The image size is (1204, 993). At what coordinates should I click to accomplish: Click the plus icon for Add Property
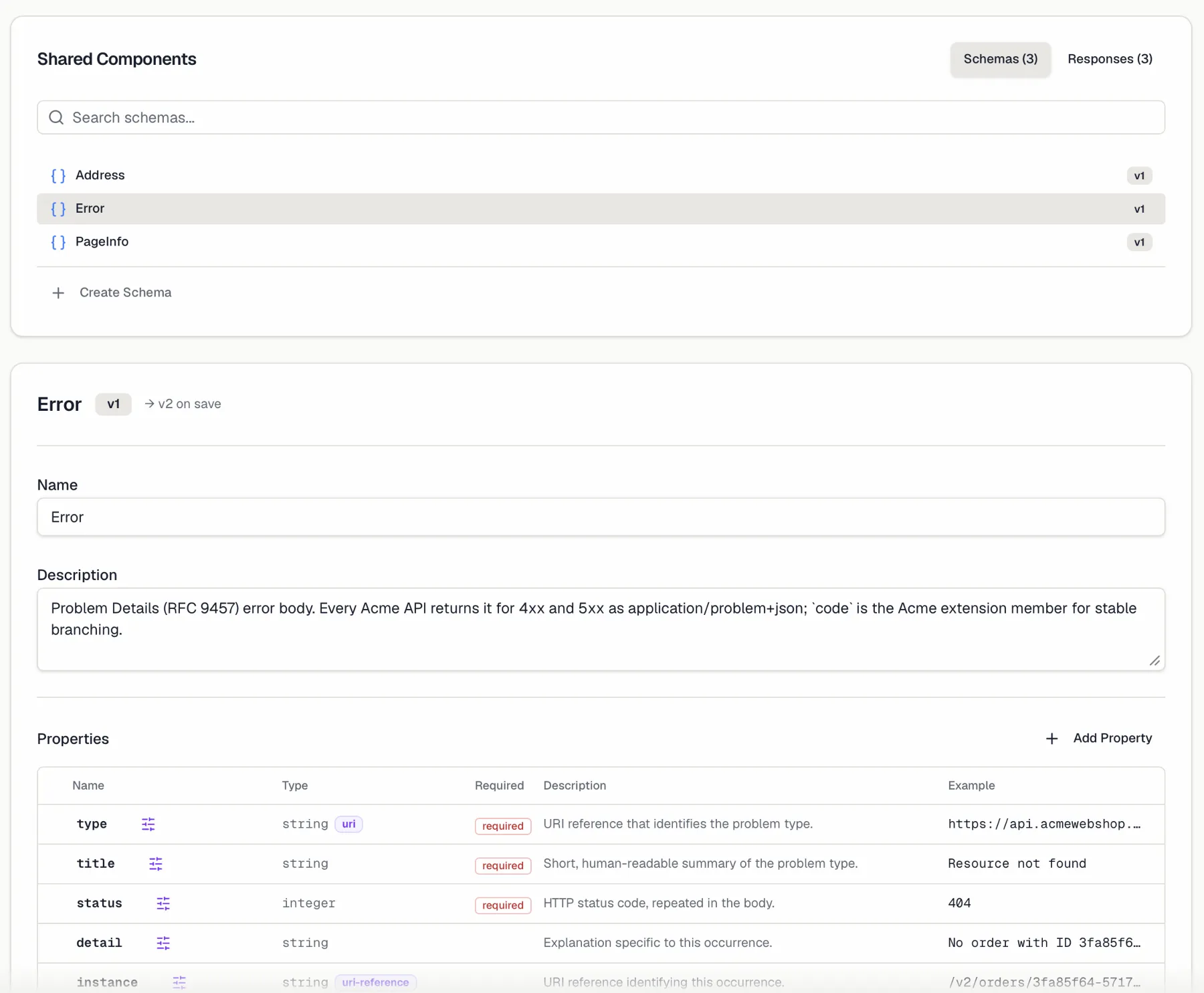pyautogui.click(x=1051, y=739)
